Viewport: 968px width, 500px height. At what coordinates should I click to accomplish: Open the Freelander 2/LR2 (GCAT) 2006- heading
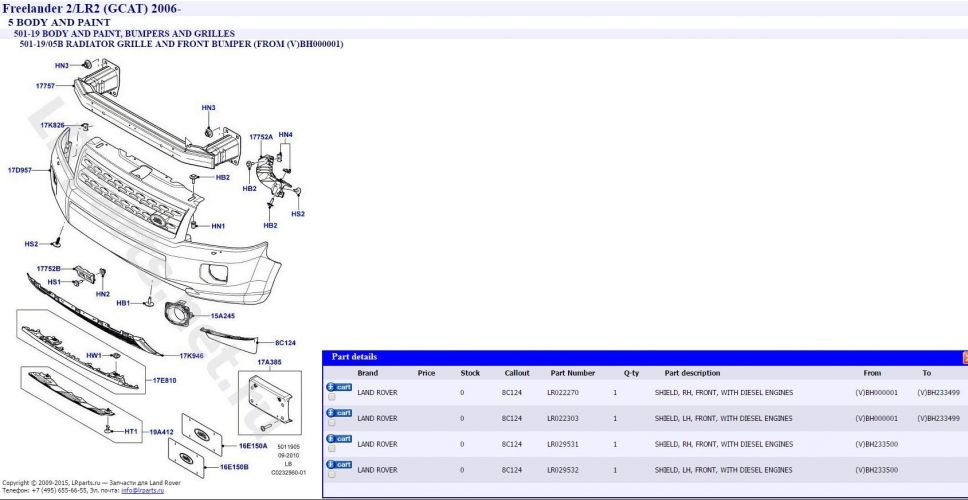[92, 9]
